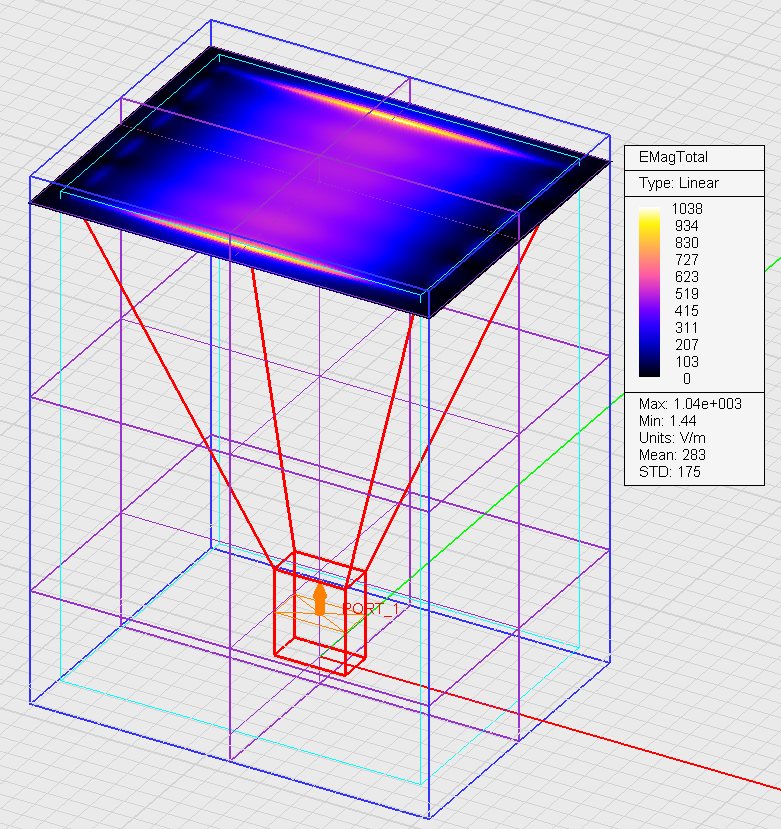Click the STD: 175 statistic
The width and height of the screenshot is (781, 829).
[669, 471]
